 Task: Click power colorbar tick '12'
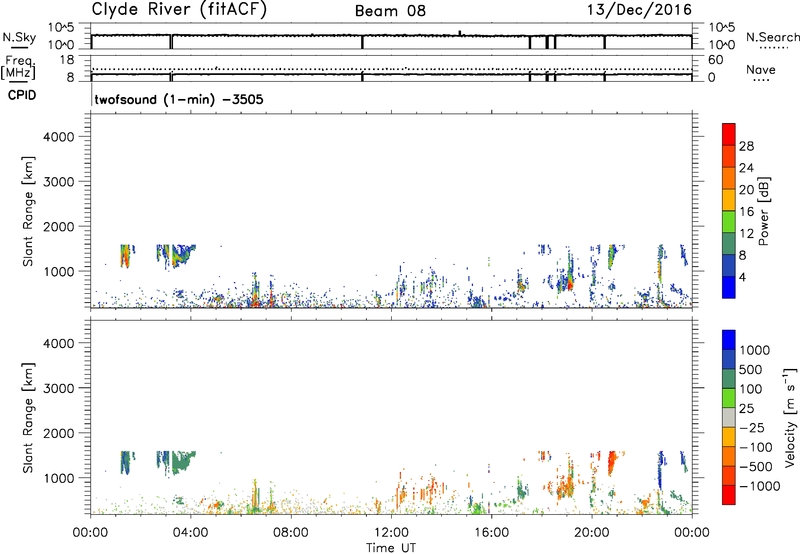(x=746, y=233)
